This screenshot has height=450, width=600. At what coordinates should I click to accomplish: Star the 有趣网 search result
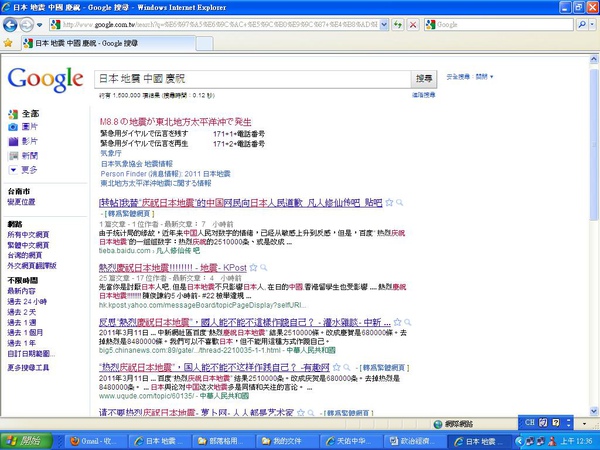click(x=336, y=368)
